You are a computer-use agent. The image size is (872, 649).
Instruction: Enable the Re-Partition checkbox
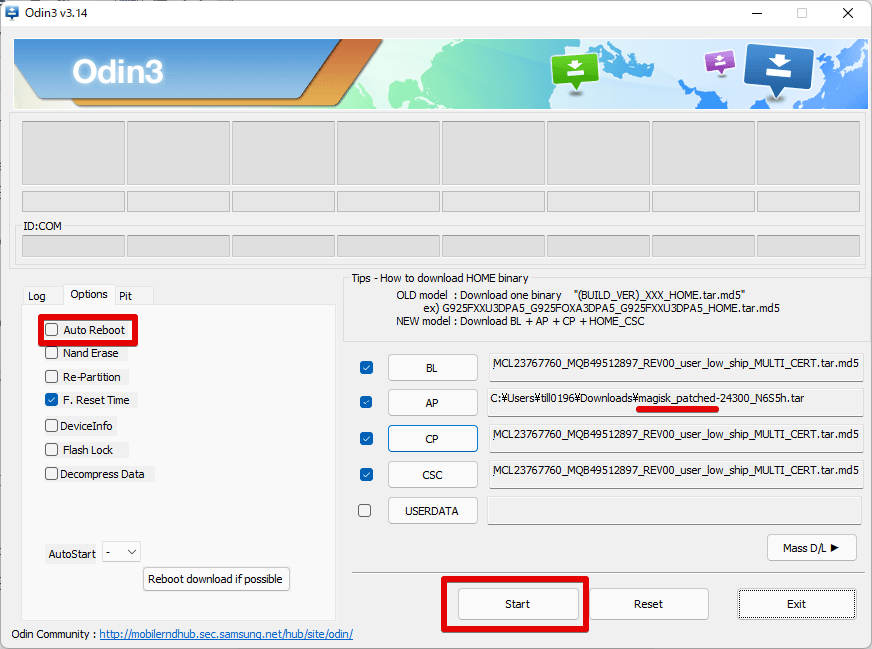click(x=52, y=377)
